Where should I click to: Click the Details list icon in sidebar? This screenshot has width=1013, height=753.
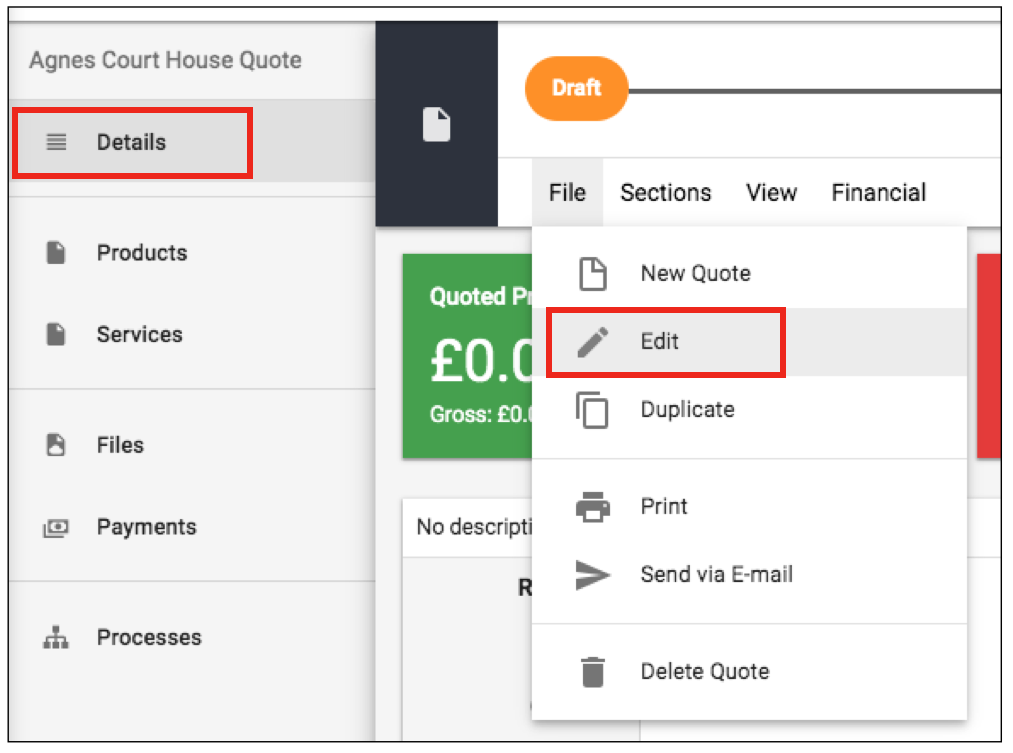click(x=56, y=141)
